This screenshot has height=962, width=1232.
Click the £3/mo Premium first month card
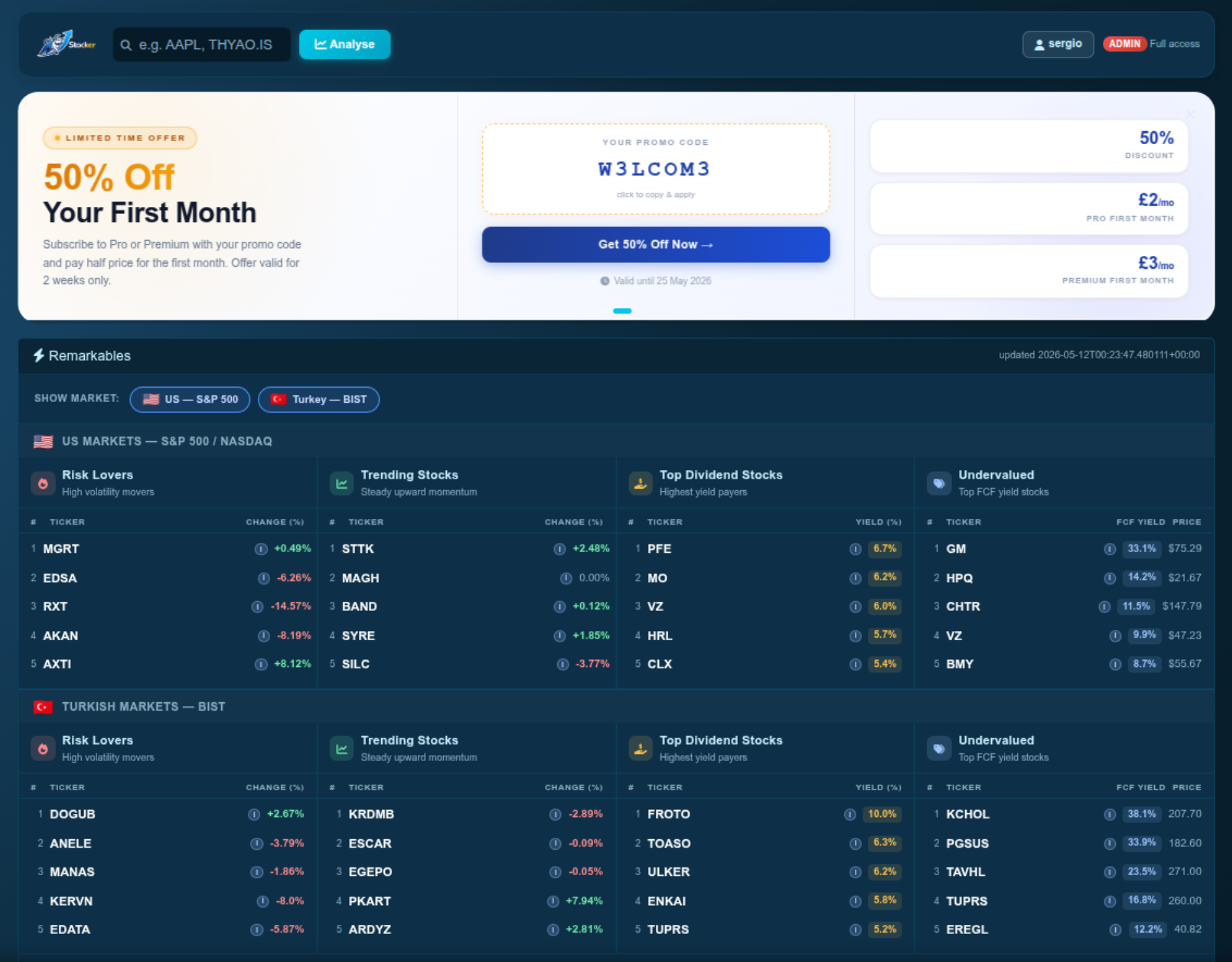[x=1029, y=272]
